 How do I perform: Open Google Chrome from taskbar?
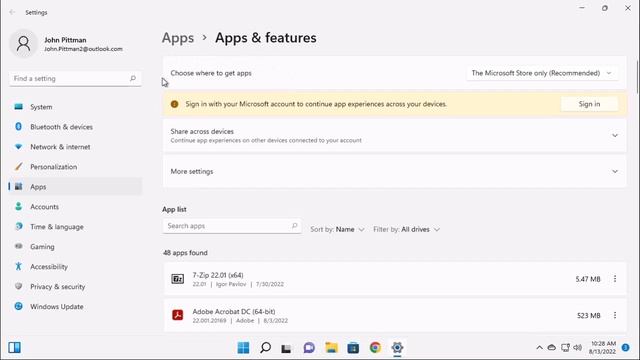pyautogui.click(x=375, y=347)
